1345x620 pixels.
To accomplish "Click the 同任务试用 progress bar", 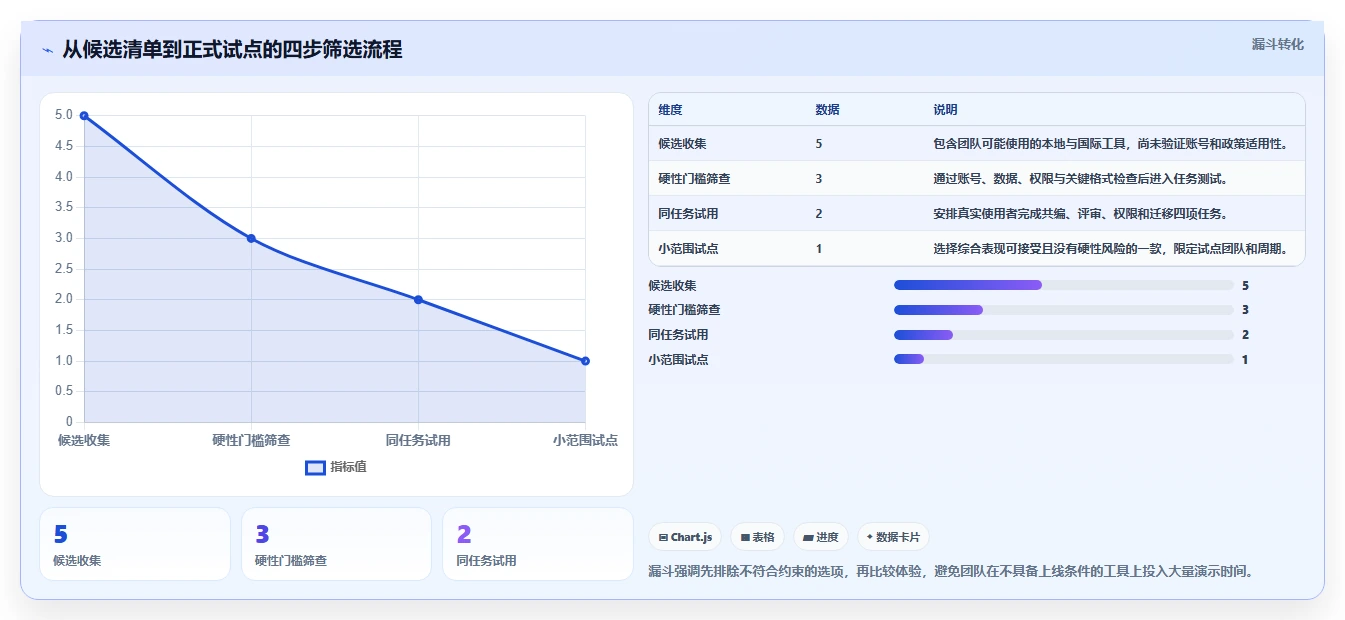I will tap(1063, 335).
